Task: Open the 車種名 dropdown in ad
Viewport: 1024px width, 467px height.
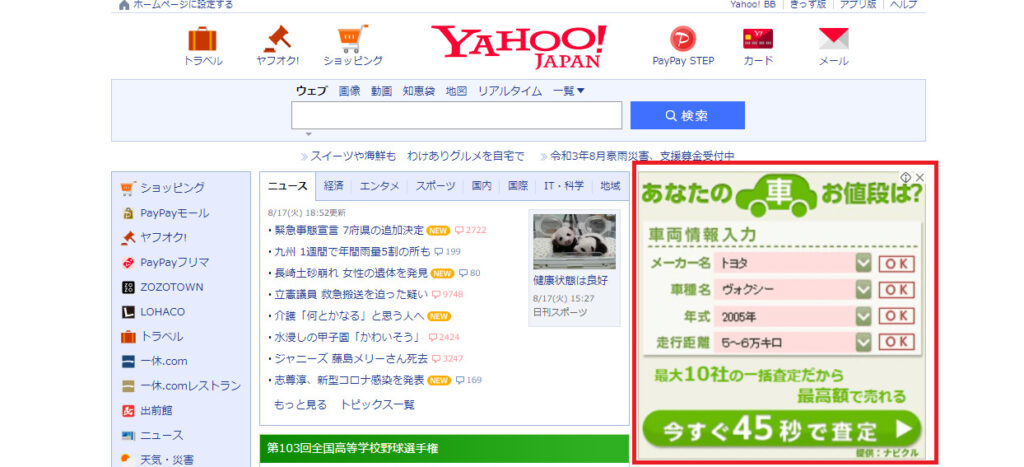Action: coord(863,289)
